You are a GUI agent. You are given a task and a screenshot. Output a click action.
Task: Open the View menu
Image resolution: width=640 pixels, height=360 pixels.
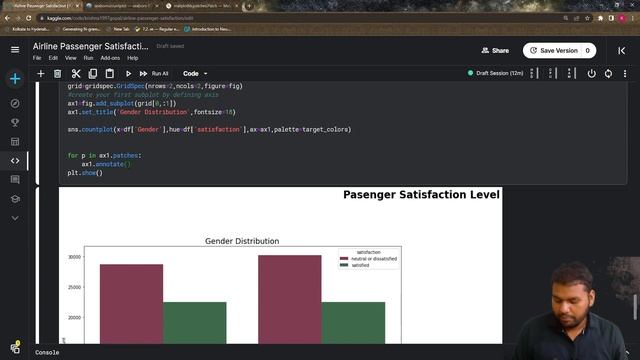(71, 58)
